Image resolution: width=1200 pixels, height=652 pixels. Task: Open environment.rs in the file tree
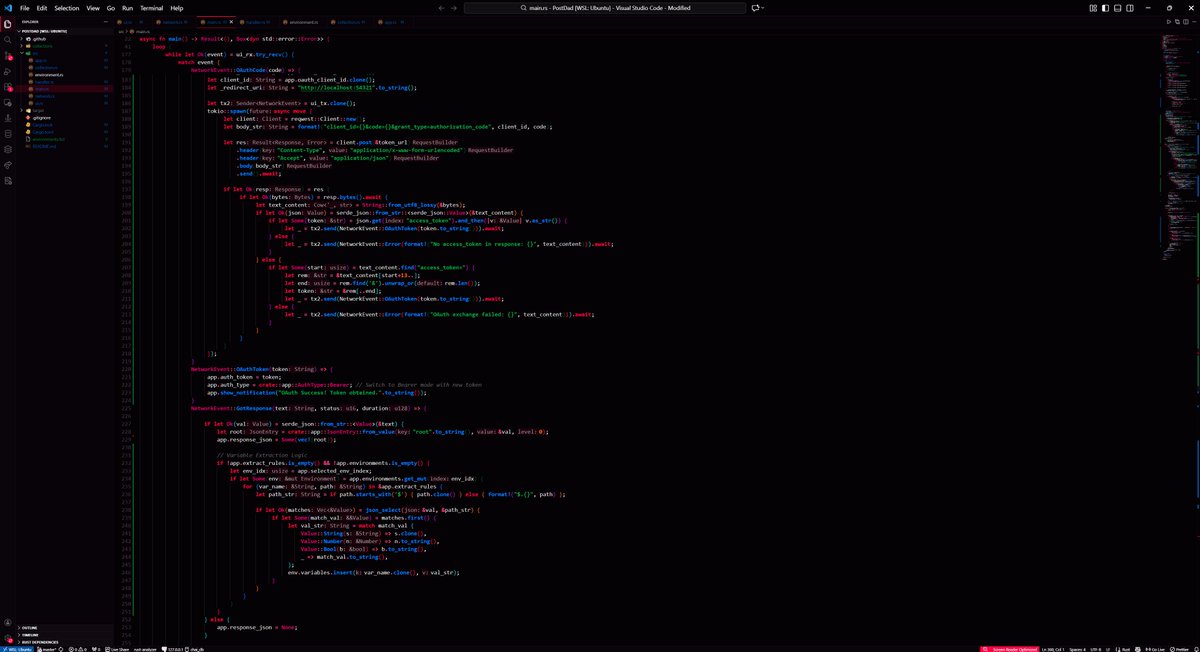coord(65,75)
